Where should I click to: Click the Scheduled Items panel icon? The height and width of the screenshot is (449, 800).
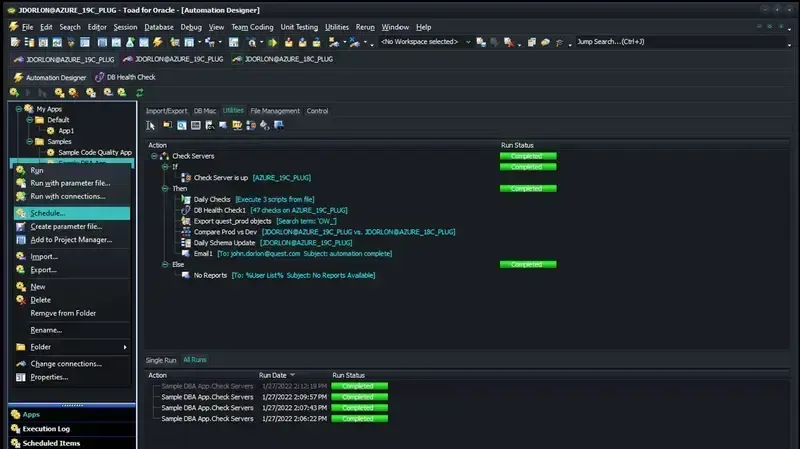tap(16, 443)
